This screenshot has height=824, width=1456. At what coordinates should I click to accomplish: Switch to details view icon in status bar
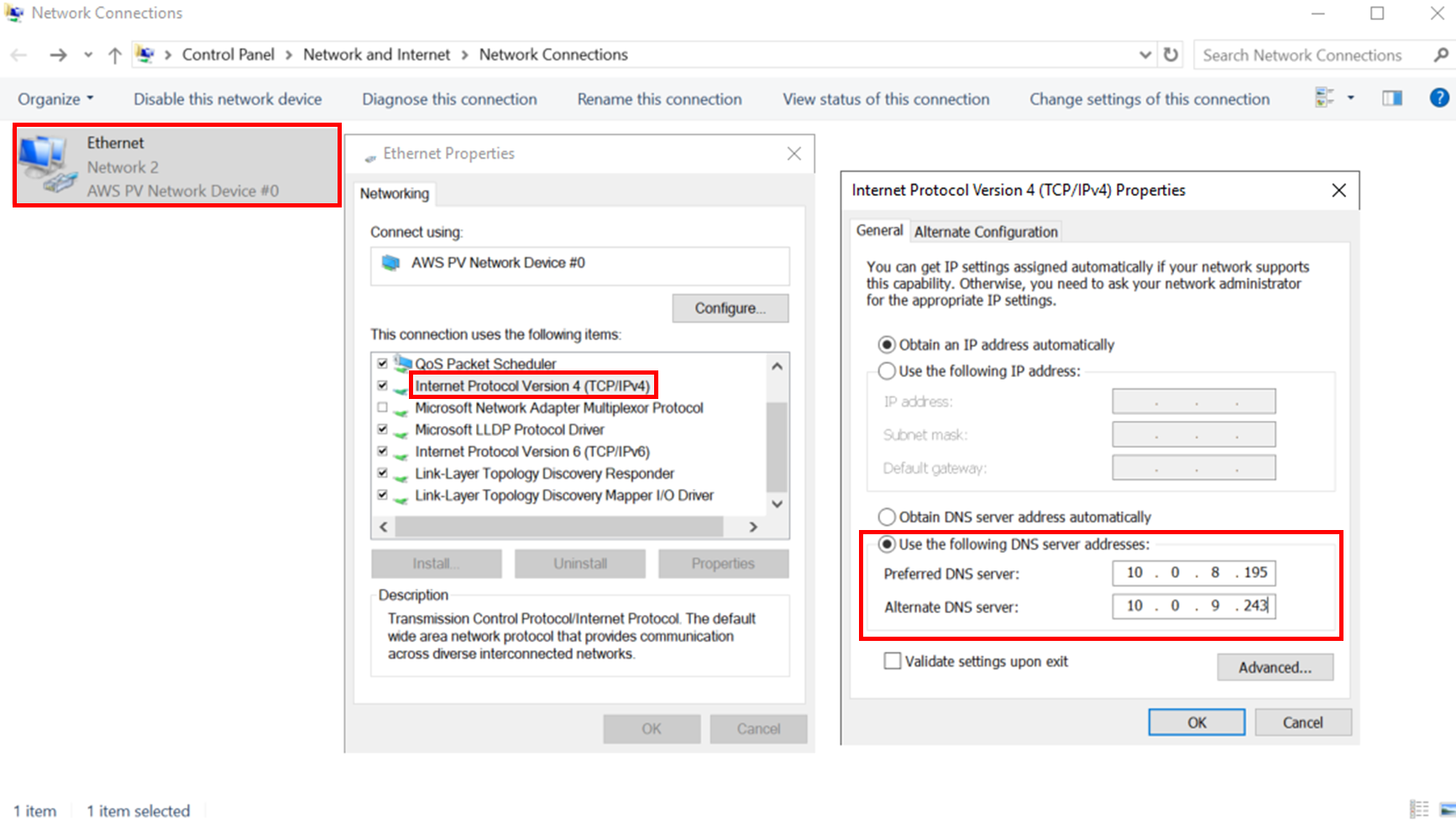tap(1419, 809)
